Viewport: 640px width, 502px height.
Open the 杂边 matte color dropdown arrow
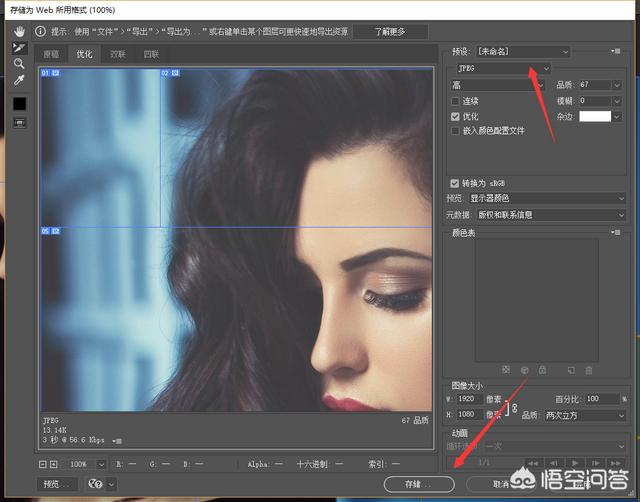click(x=617, y=117)
